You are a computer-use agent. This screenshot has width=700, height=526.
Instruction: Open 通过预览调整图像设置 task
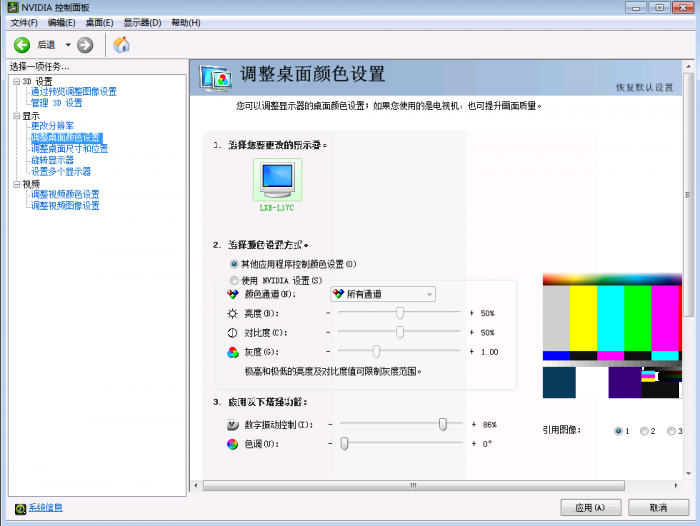point(74,92)
